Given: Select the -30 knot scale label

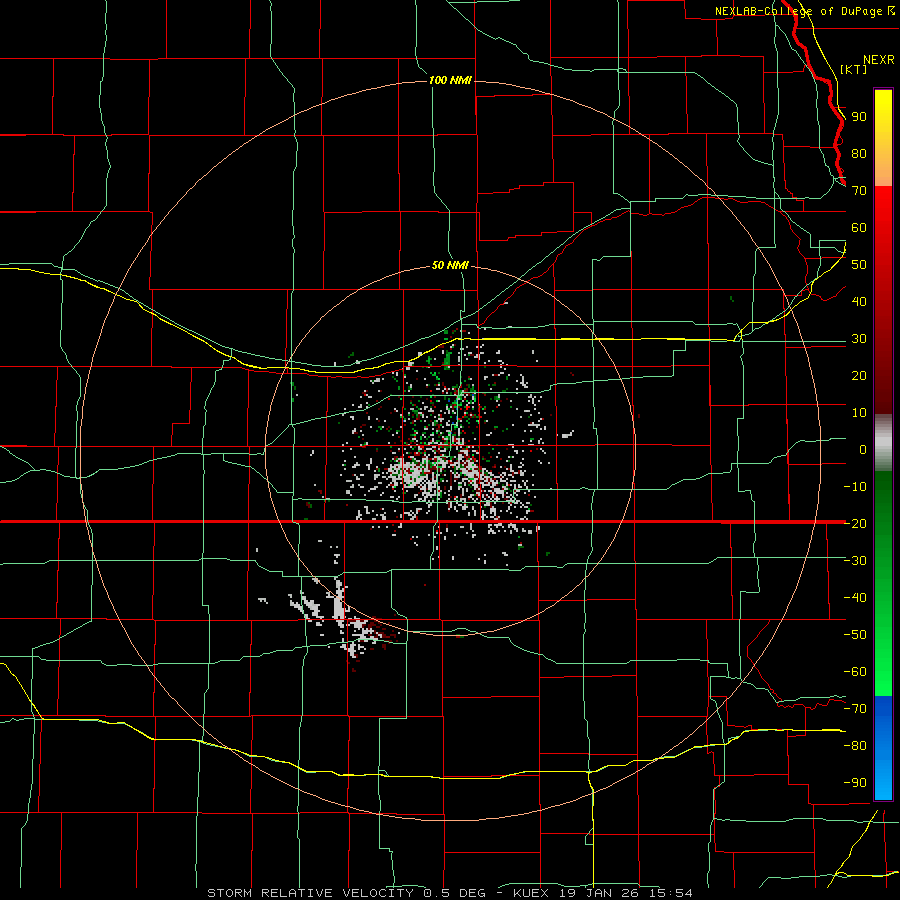Looking at the screenshot, I should [x=855, y=561].
